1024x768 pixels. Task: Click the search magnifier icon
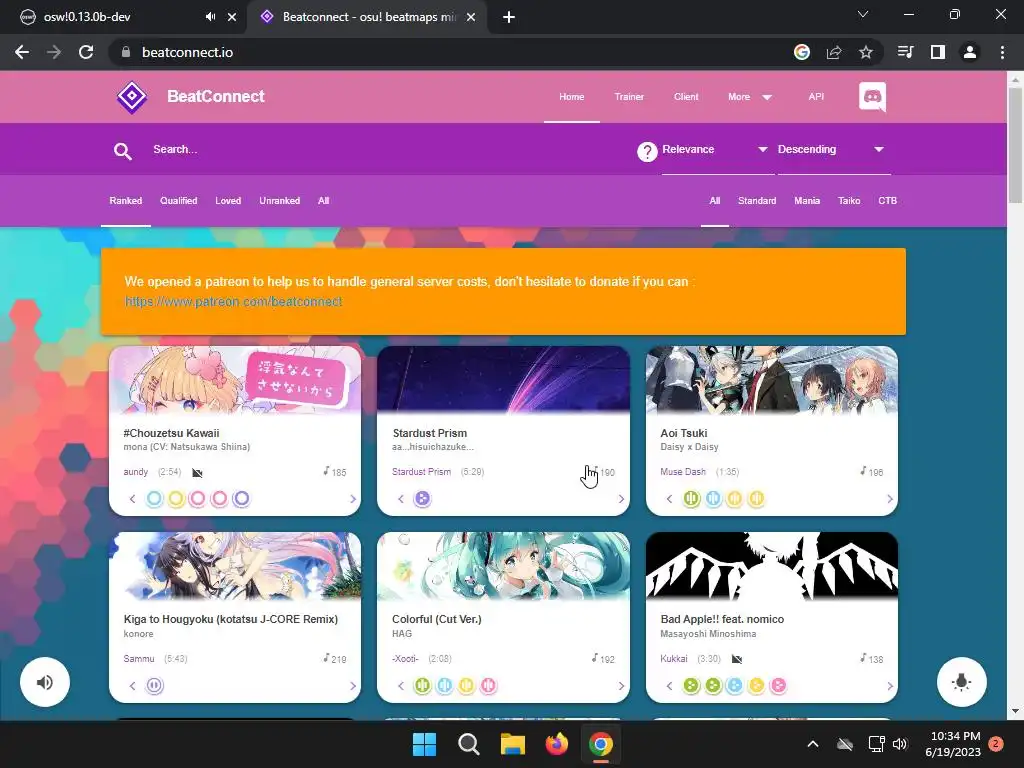click(x=123, y=151)
